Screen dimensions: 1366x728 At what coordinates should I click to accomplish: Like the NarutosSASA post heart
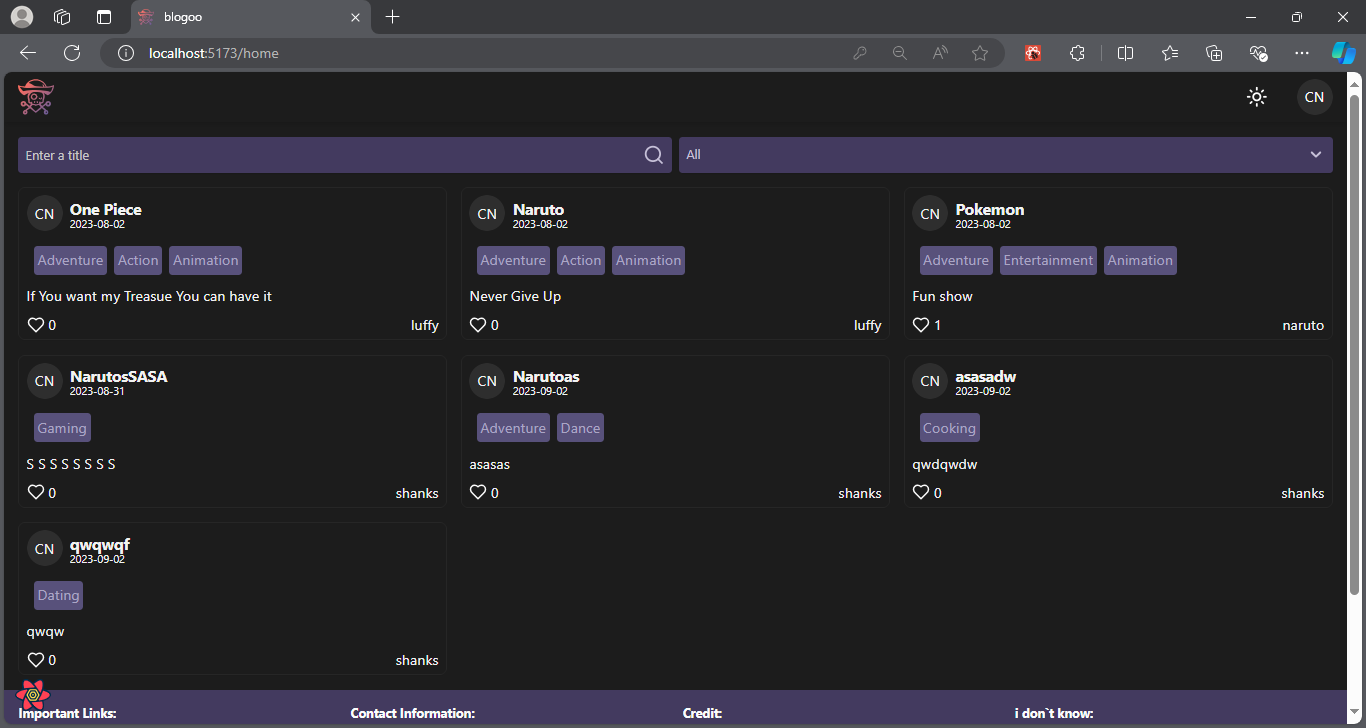36,493
